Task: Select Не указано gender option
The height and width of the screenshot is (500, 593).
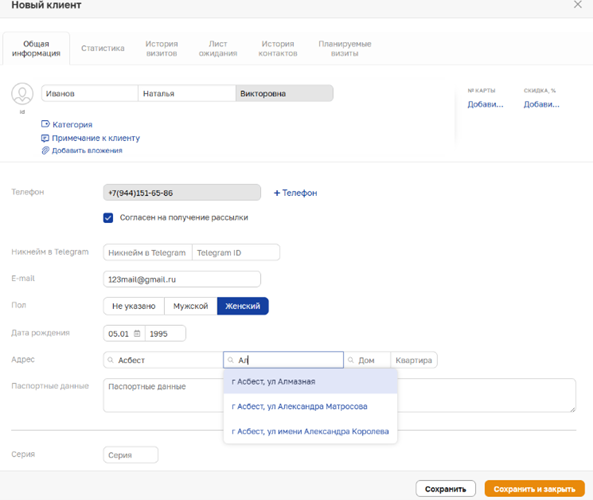Action: click(x=134, y=306)
